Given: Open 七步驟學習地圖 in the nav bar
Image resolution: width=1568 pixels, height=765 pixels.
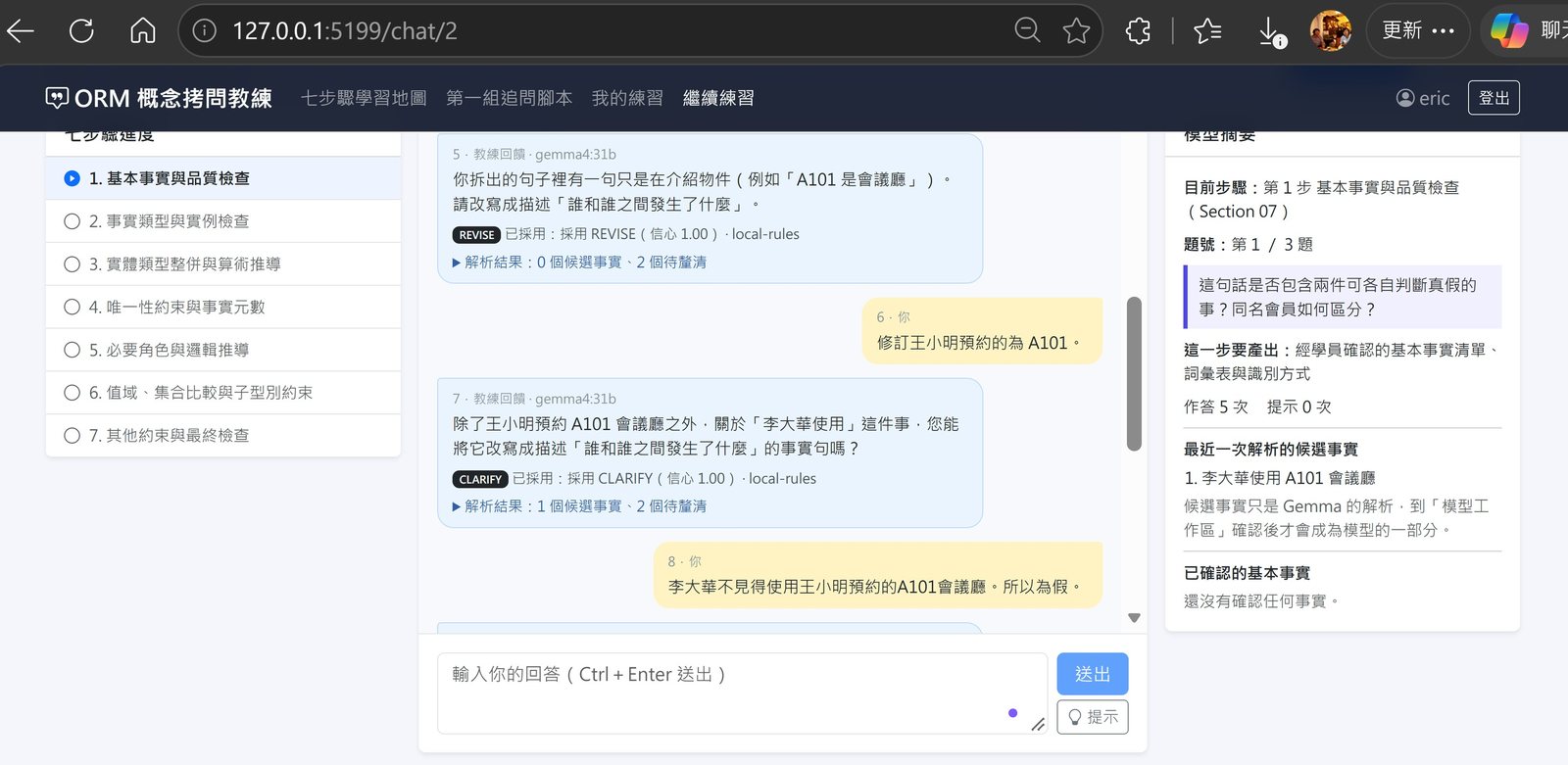Looking at the screenshot, I should [364, 98].
